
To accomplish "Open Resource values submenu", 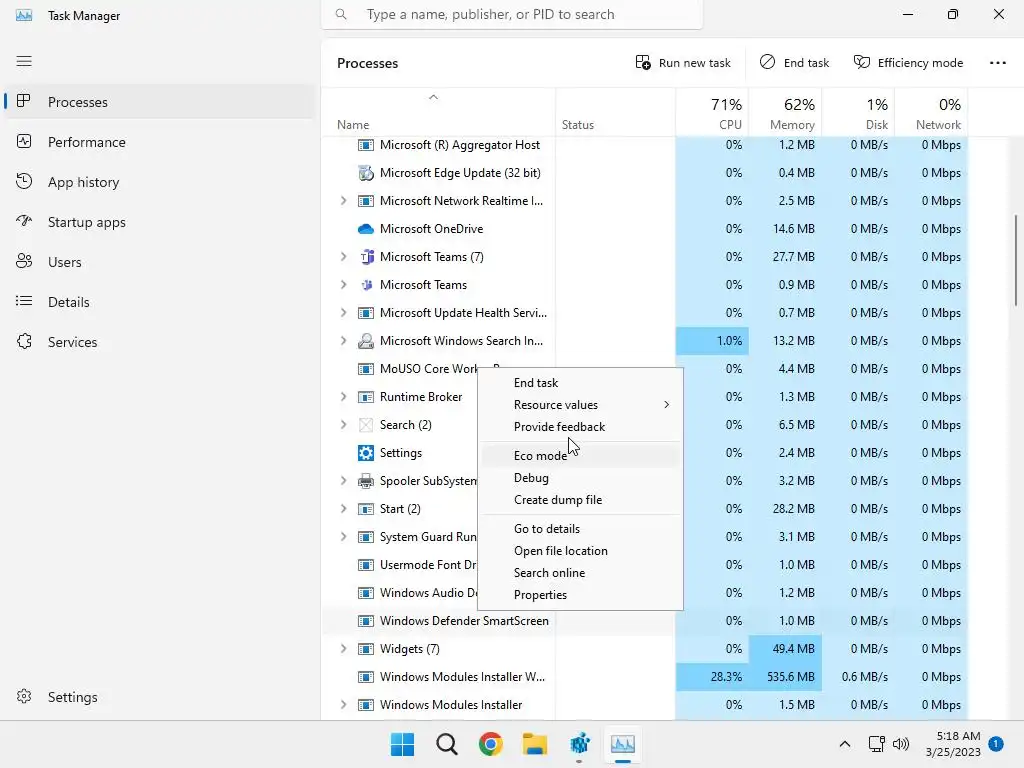I will click(x=580, y=405).
